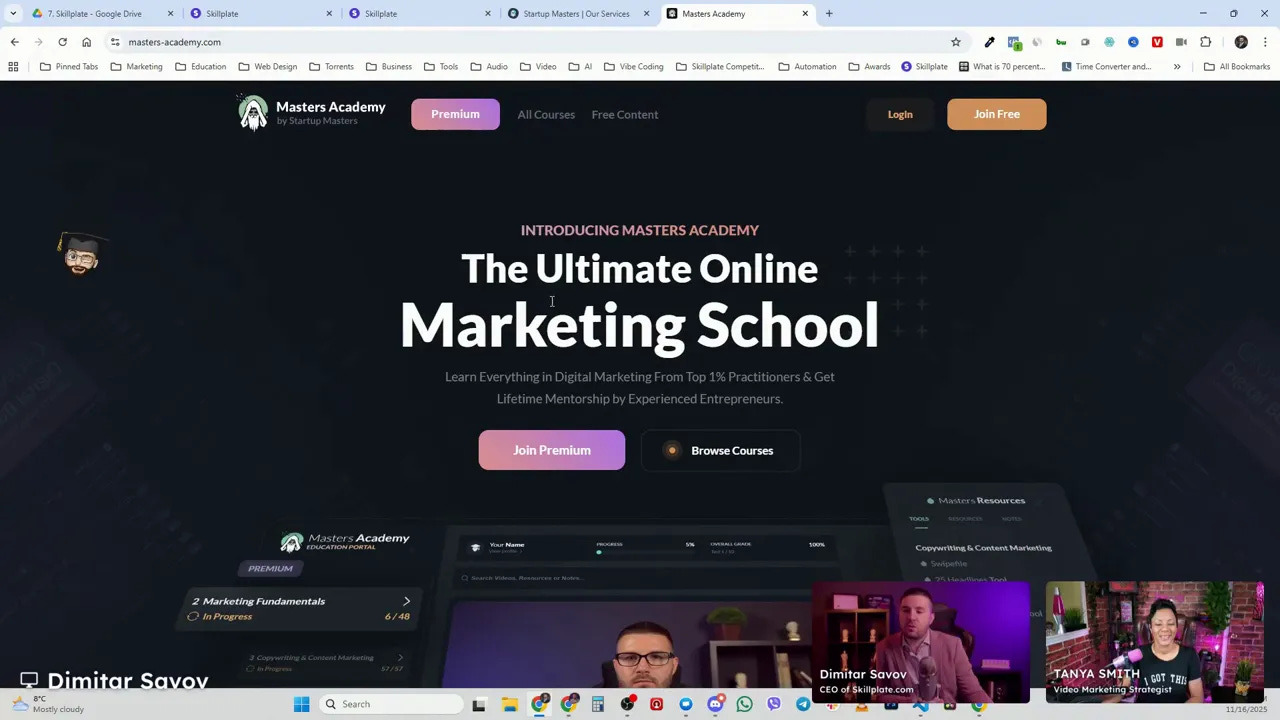Click the Login button
Screen dimensions: 1280x720
pos(900,114)
